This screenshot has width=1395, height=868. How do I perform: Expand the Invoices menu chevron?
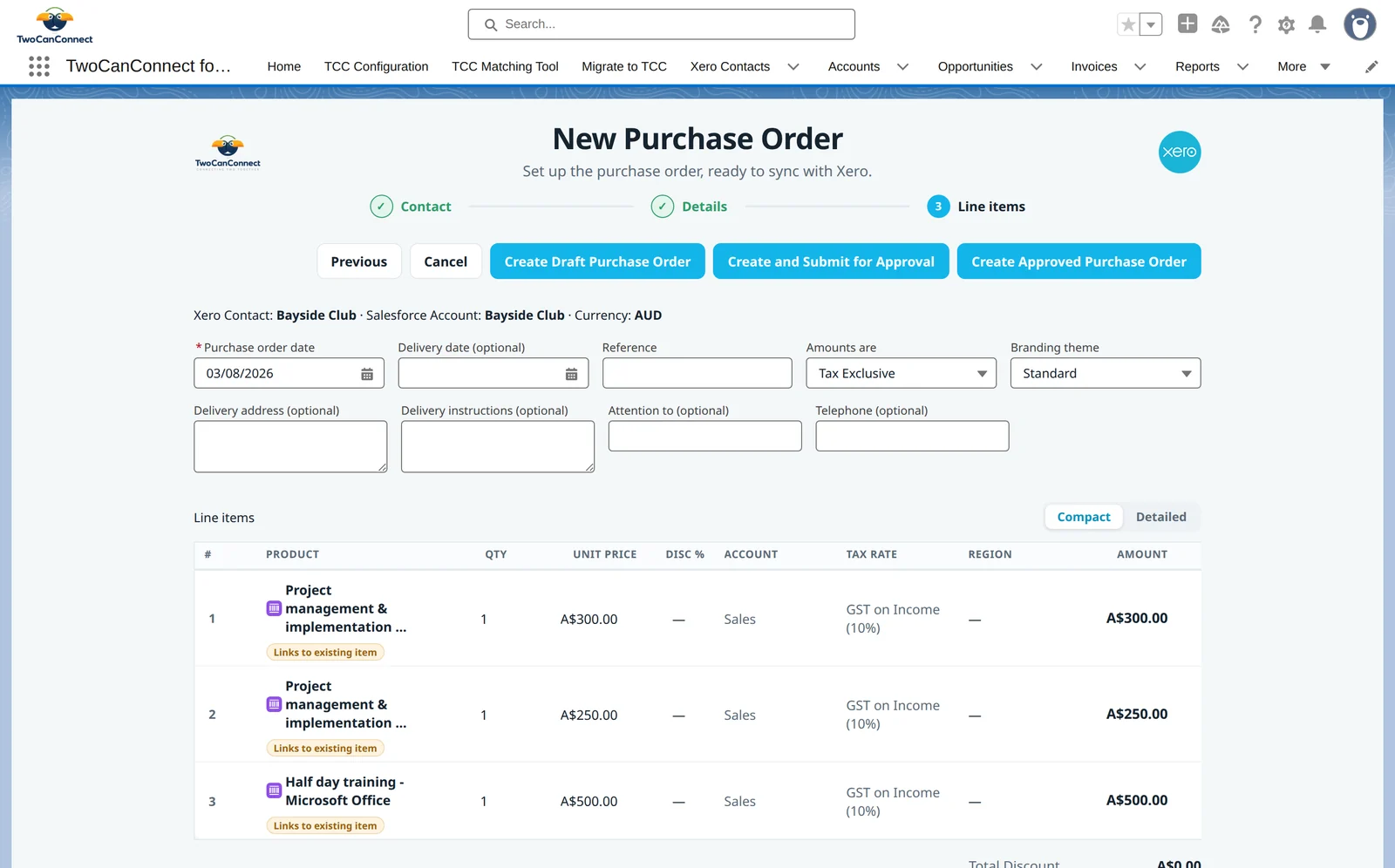1140,66
